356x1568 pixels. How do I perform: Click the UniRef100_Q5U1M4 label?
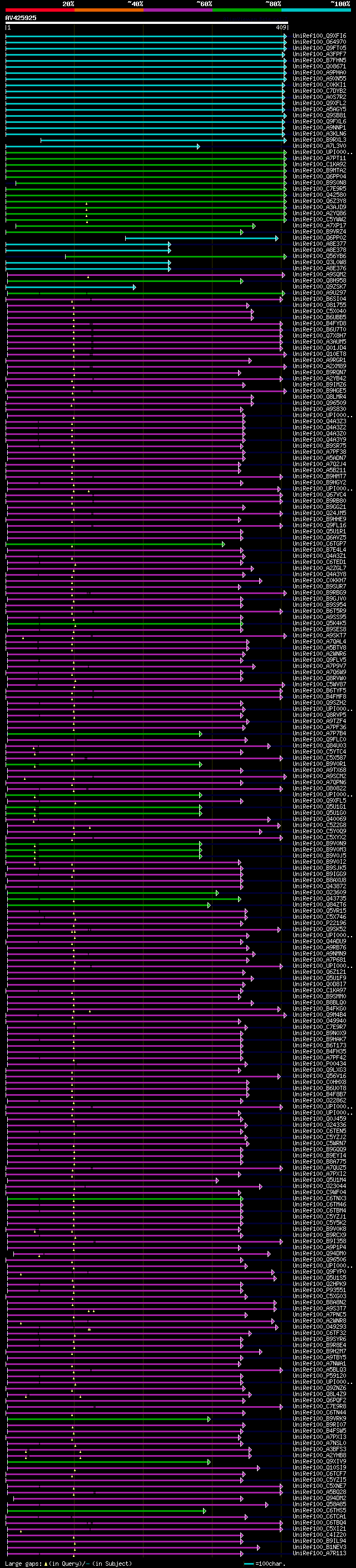pos(319,1180)
